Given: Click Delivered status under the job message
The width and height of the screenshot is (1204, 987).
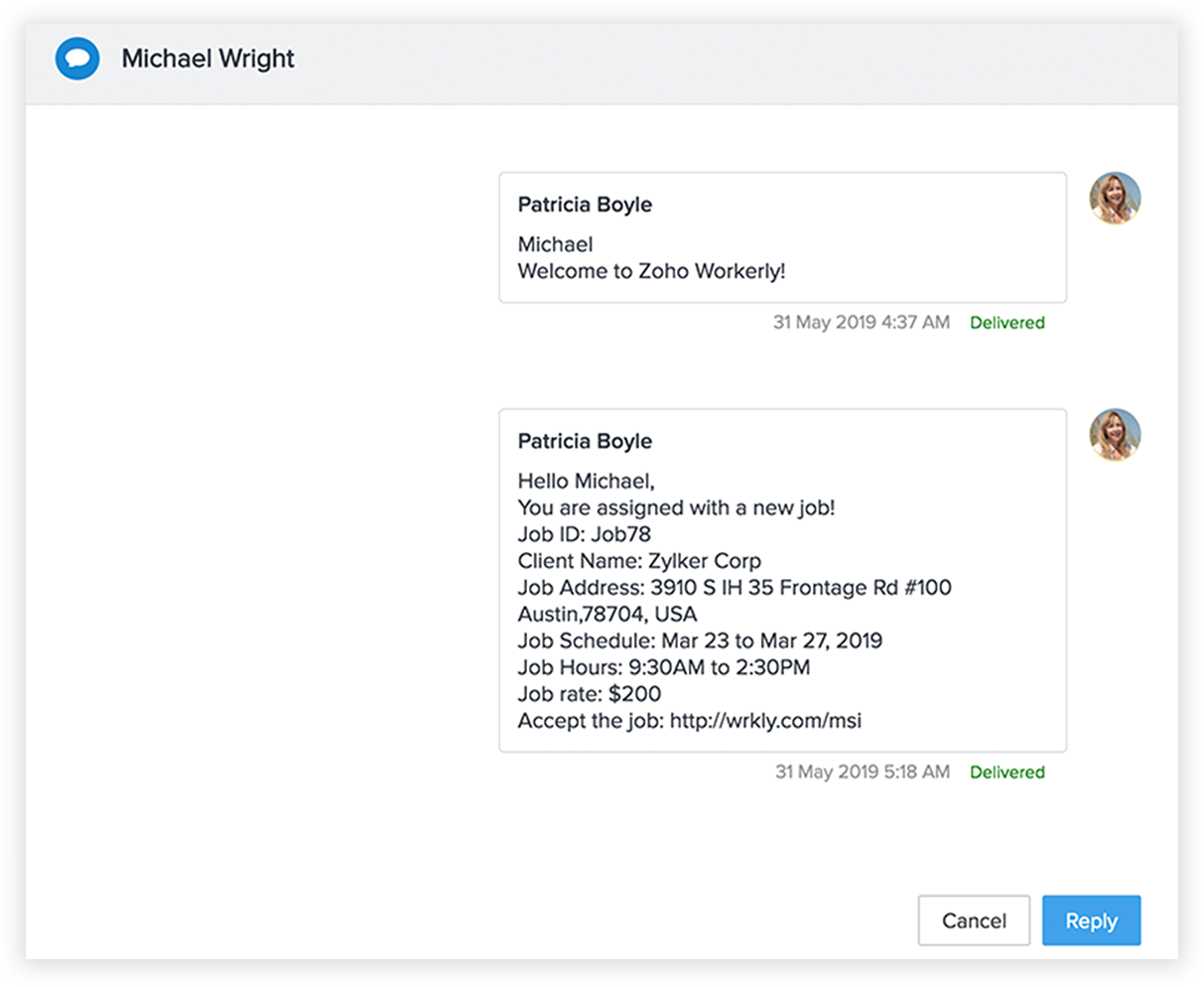Looking at the screenshot, I should coord(1006,773).
